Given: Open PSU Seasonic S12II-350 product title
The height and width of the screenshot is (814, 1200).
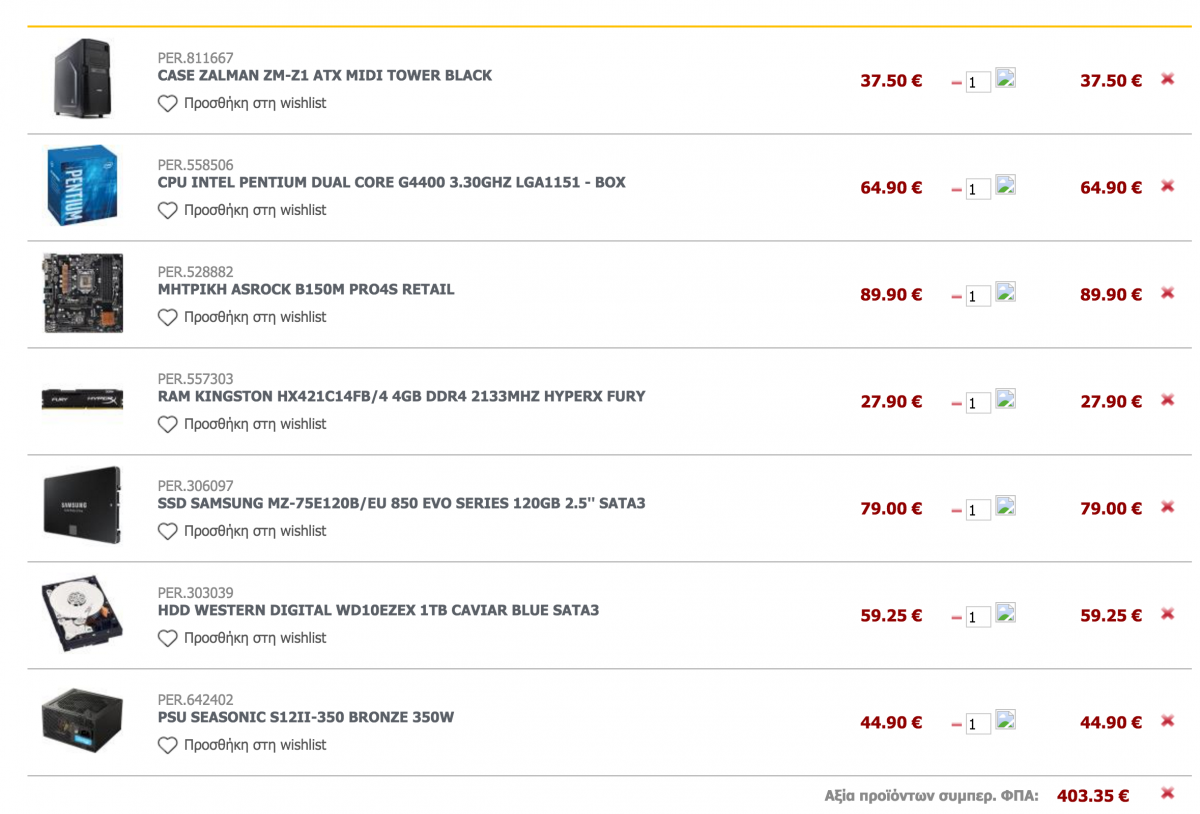Looking at the screenshot, I should (306, 717).
